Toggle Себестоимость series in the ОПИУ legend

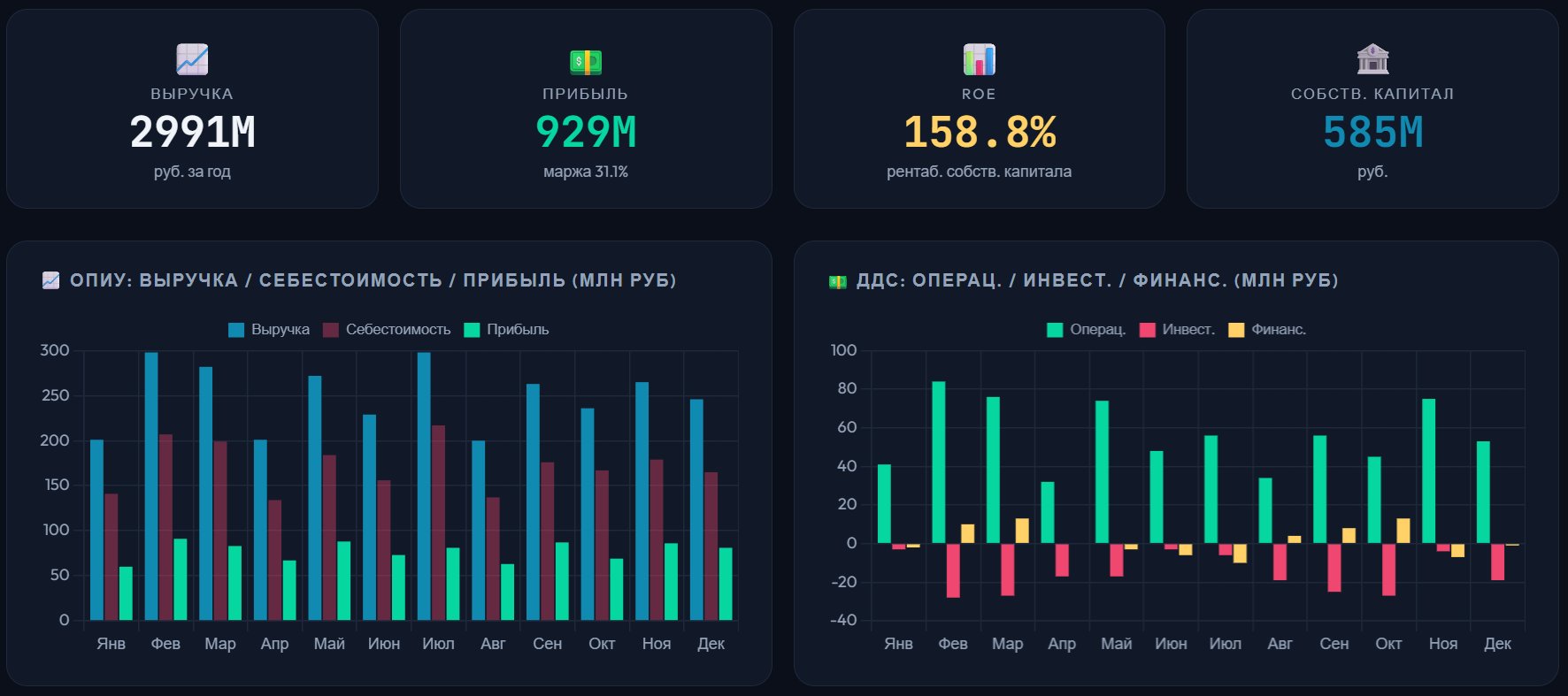[x=397, y=330]
